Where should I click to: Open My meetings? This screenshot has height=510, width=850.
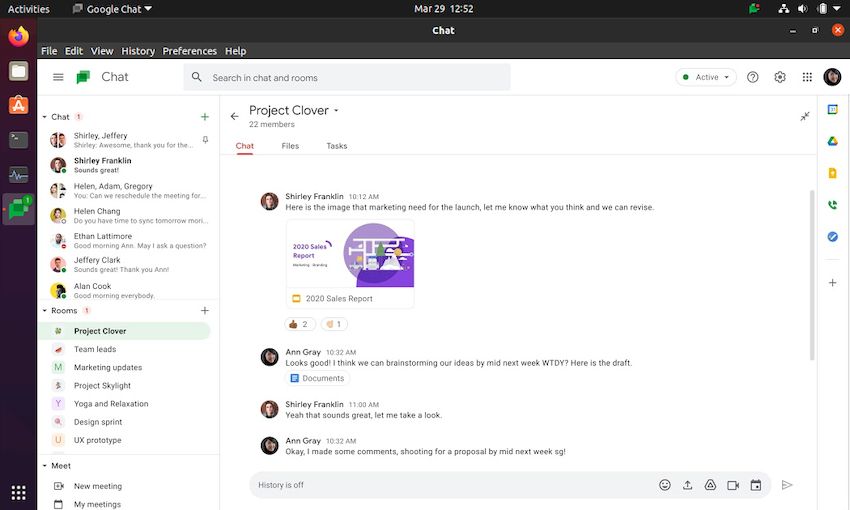[97, 504]
